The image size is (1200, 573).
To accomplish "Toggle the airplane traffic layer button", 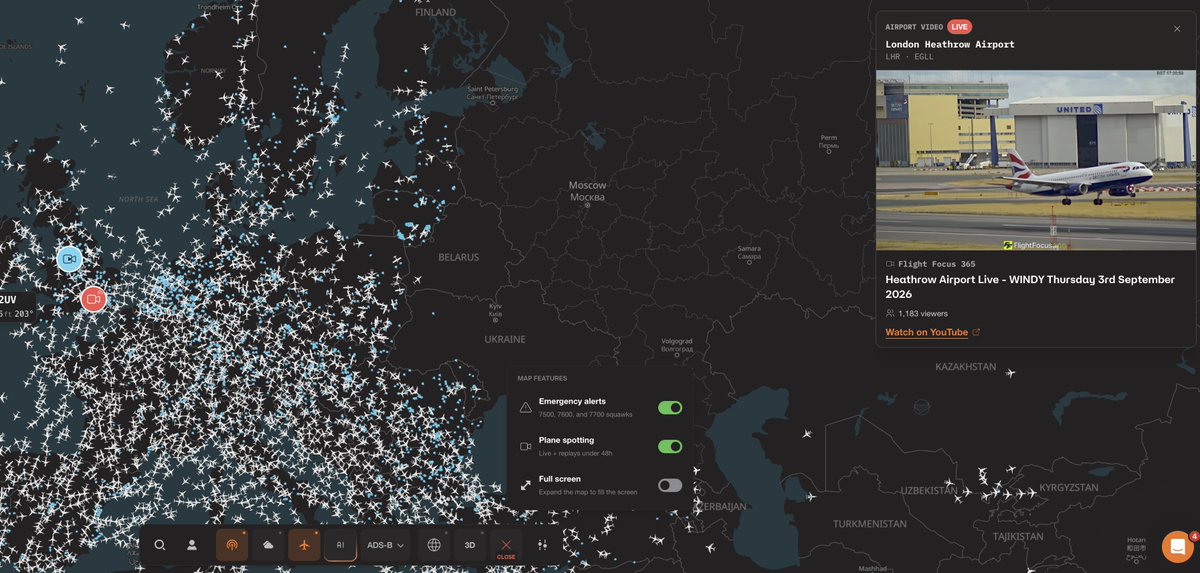I will (304, 545).
